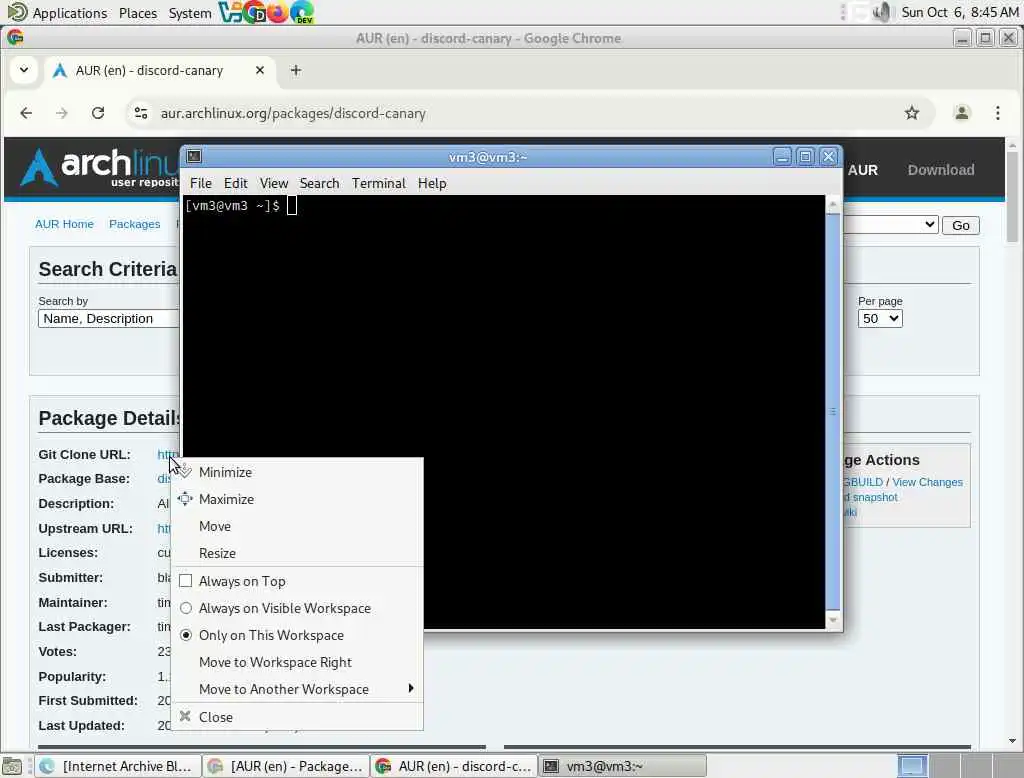Open the View Changes link

point(927,482)
